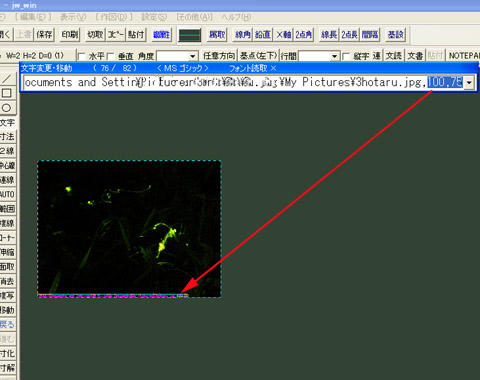Image resolution: width=480 pixels, height=380 pixels.
Task: Enable the 垂直 vertical checkbox
Action: tap(110, 56)
